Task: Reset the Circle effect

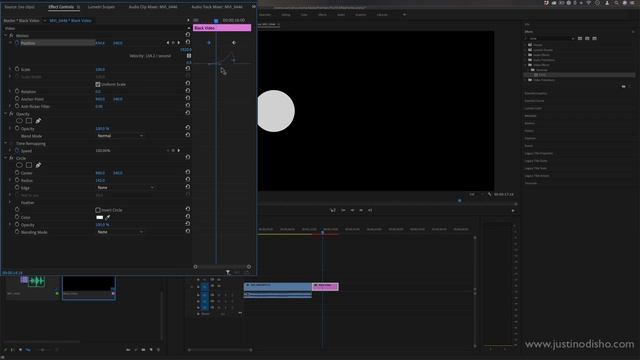Action: (188, 158)
